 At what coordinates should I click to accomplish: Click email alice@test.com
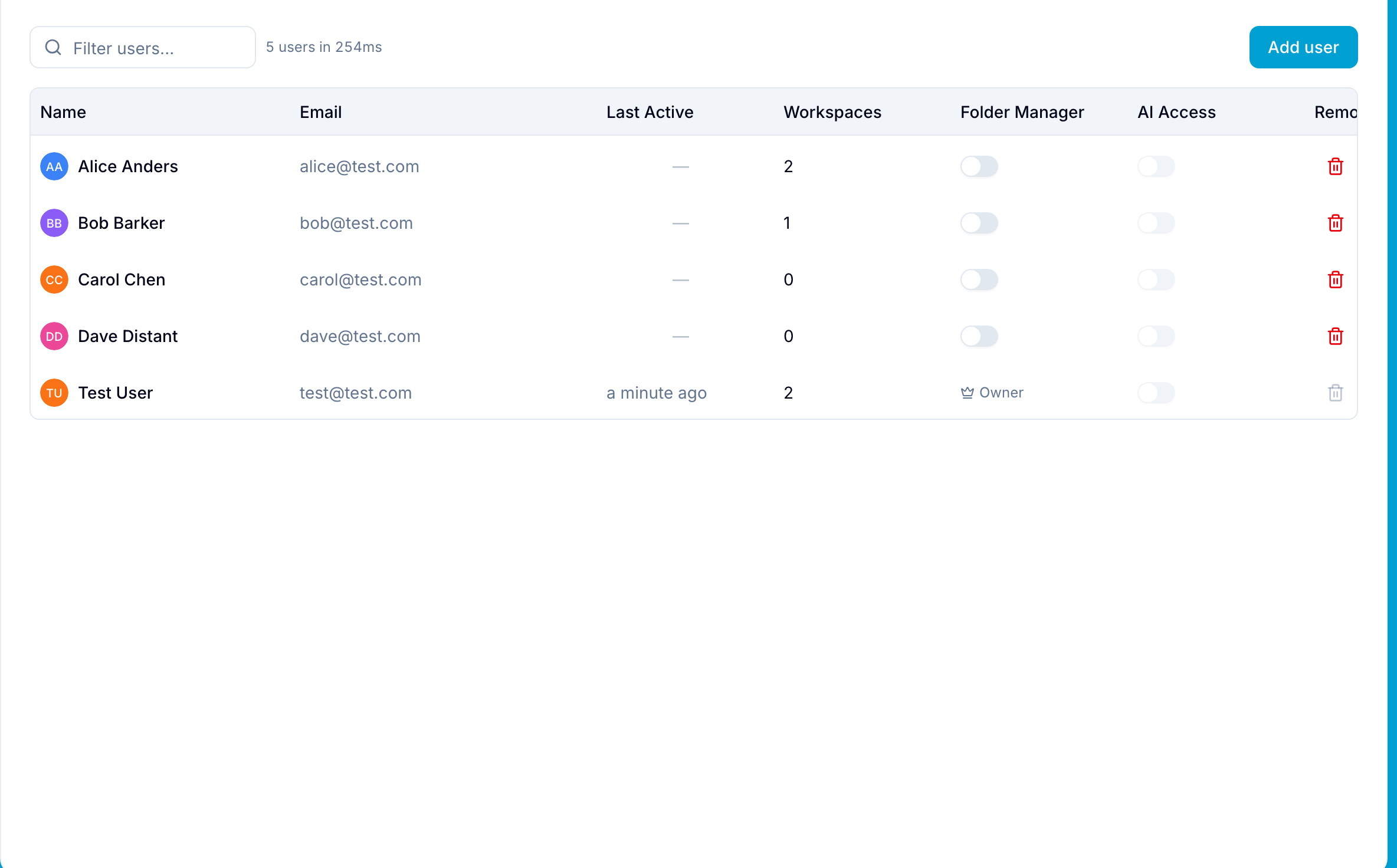click(359, 166)
